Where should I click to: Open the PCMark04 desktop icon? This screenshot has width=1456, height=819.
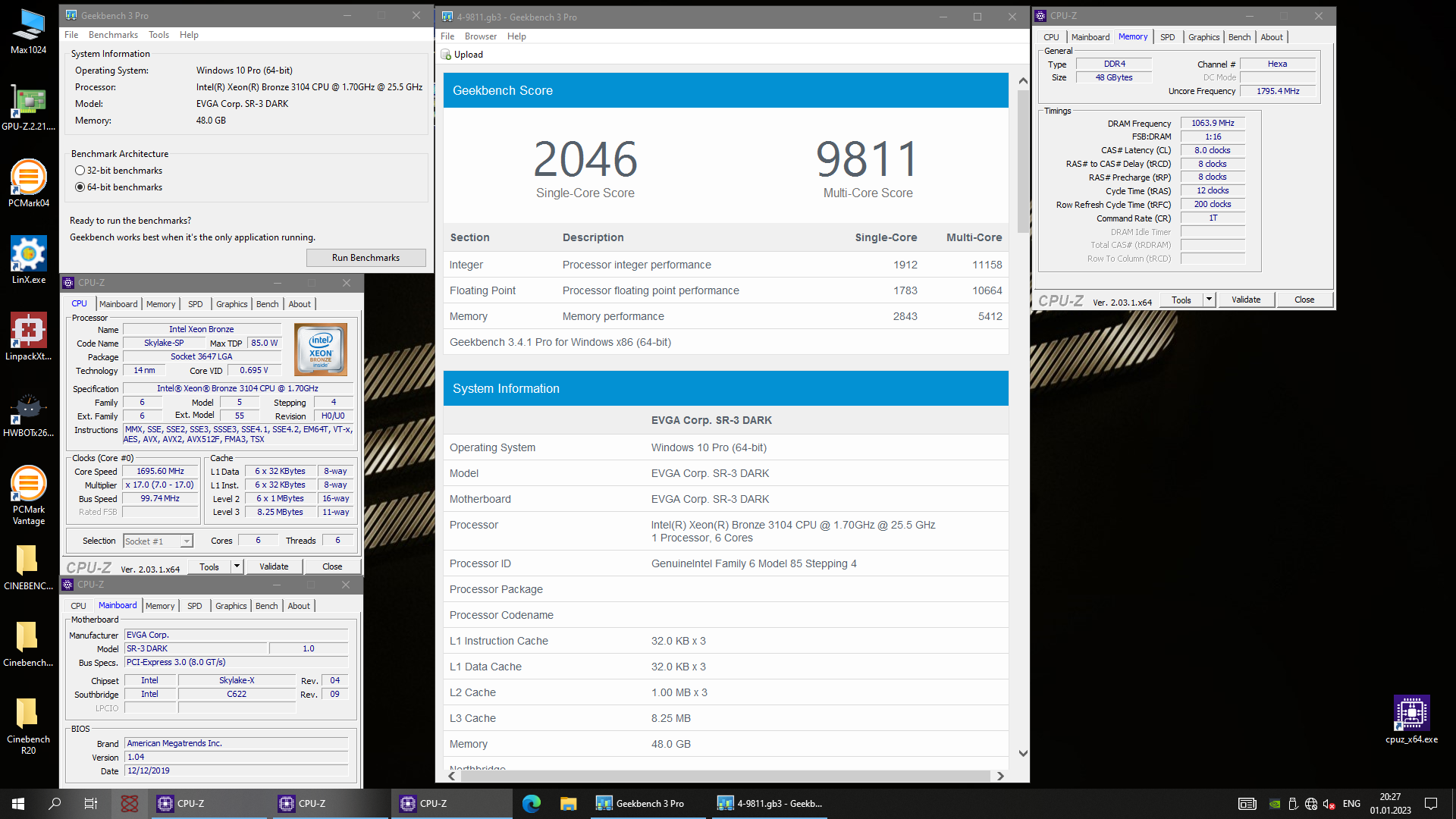pyautogui.click(x=28, y=184)
